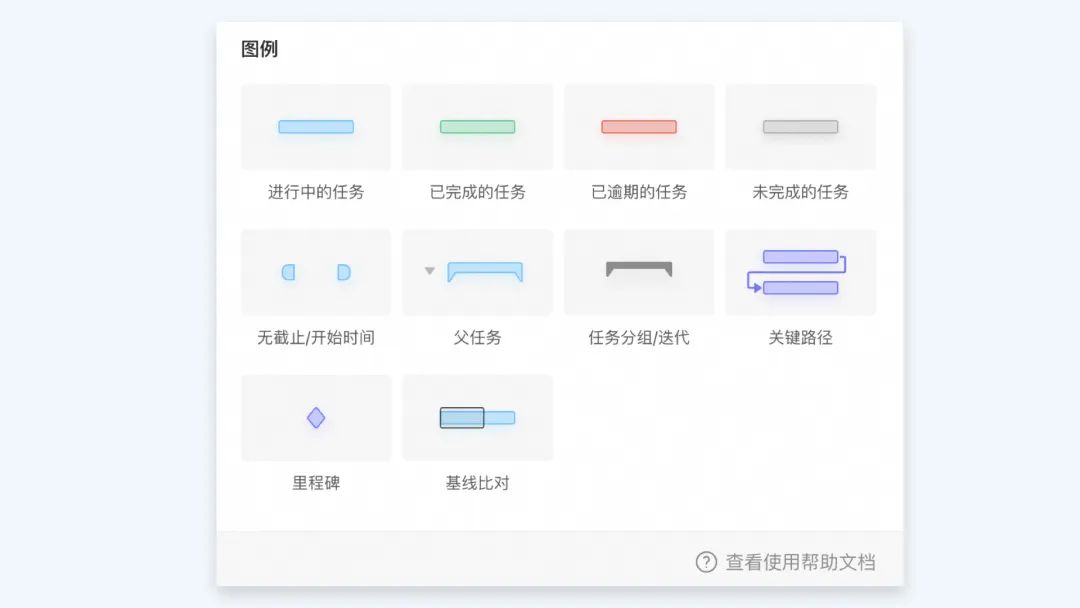The width and height of the screenshot is (1080, 608).
Task: Click the 已逾期的任务 label
Action: [x=639, y=192]
